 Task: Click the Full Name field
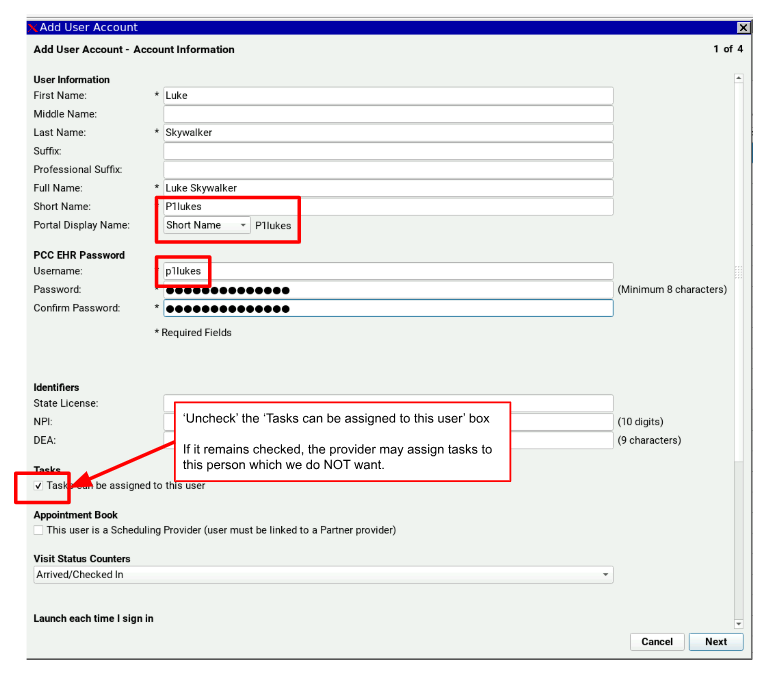click(388, 188)
